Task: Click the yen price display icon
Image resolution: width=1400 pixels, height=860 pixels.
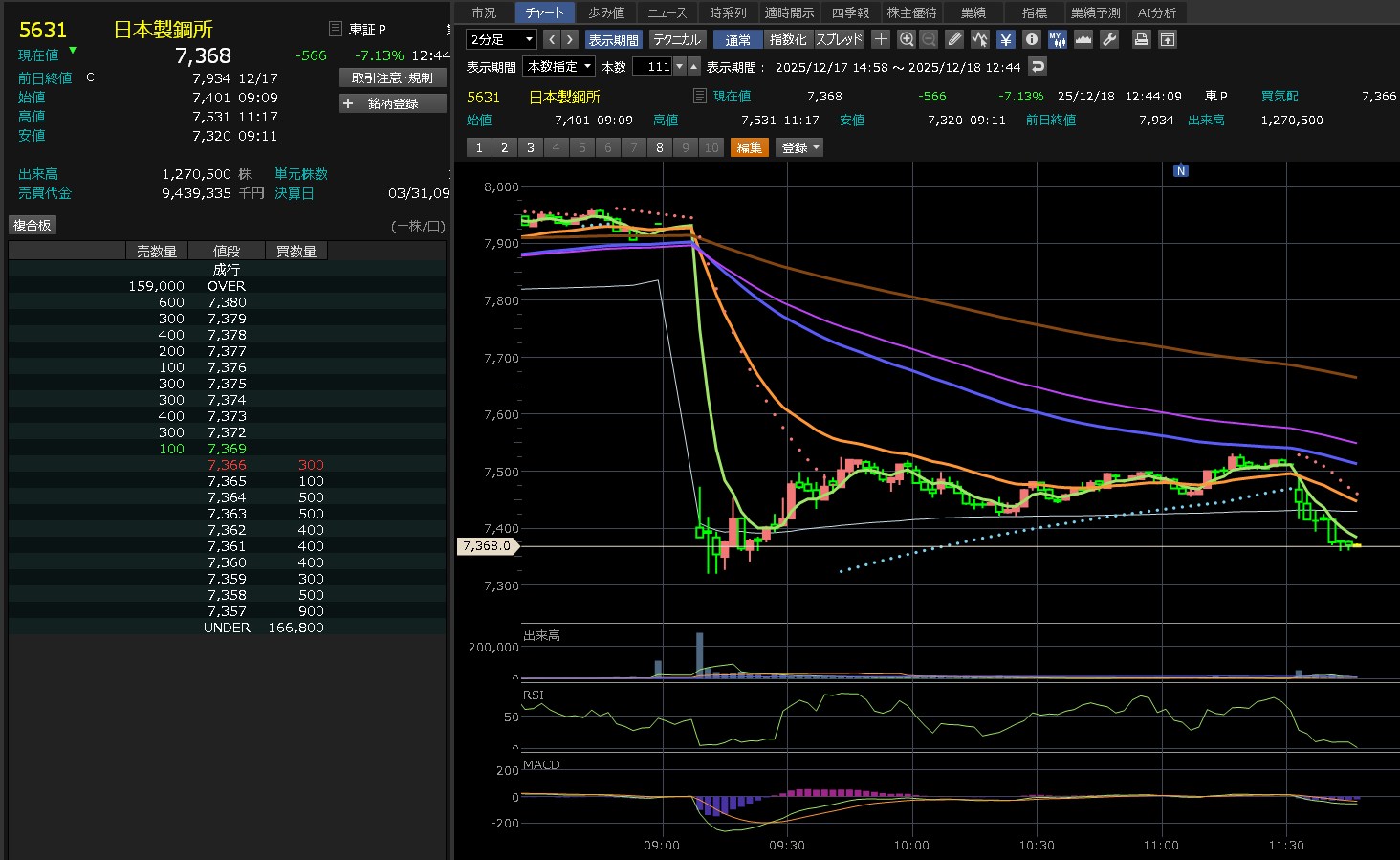Action: (x=1005, y=39)
